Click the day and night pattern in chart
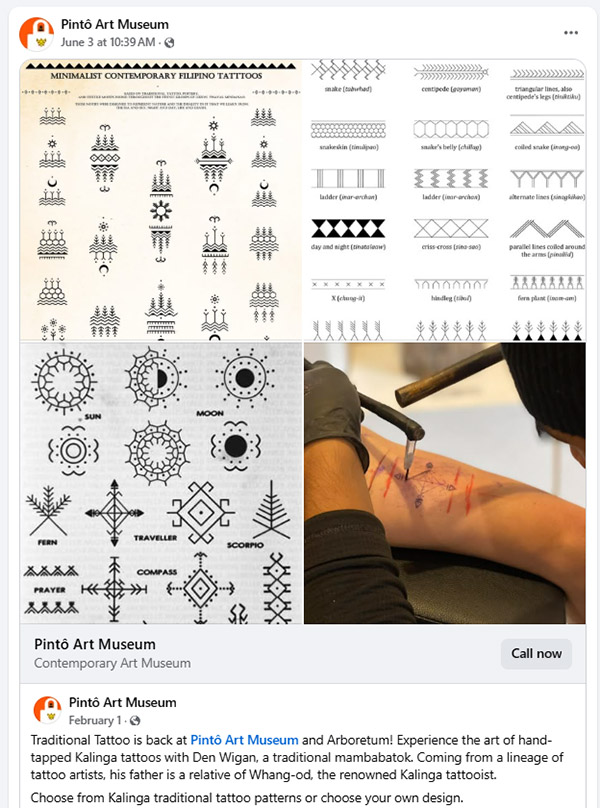Screen dimensions: 600x808 [x=348, y=228]
